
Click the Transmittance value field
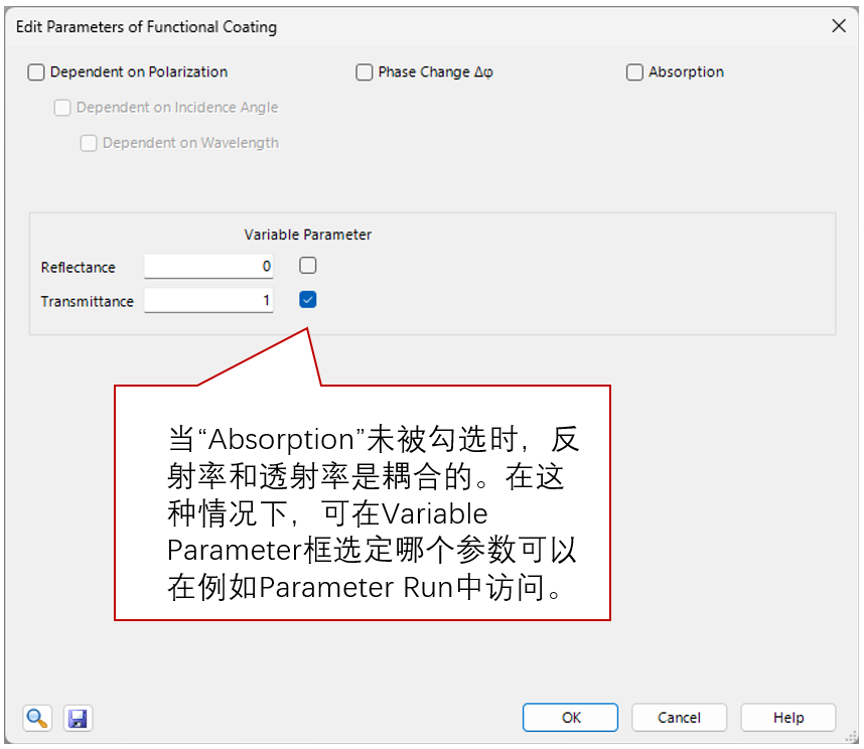pos(209,300)
